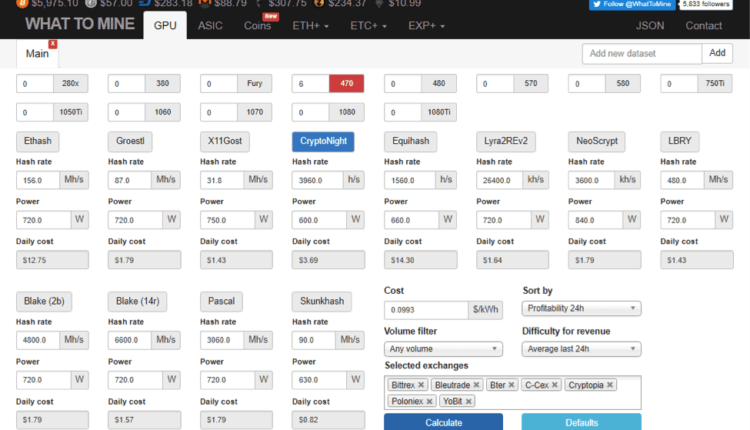Remove Bittrex from selected exchanges
The height and width of the screenshot is (430, 750).
422,385
